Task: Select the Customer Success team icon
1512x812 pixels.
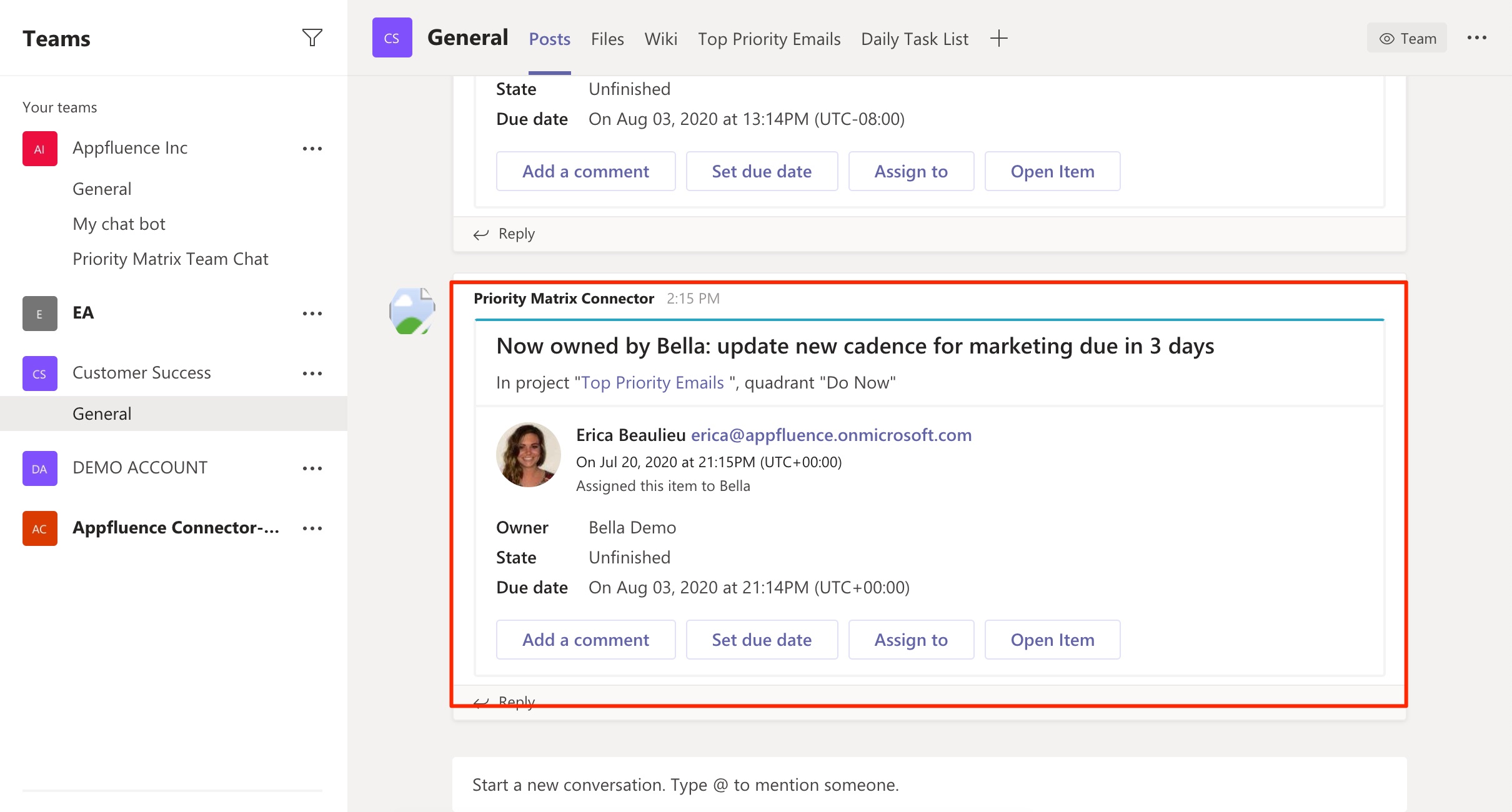Action: click(39, 373)
